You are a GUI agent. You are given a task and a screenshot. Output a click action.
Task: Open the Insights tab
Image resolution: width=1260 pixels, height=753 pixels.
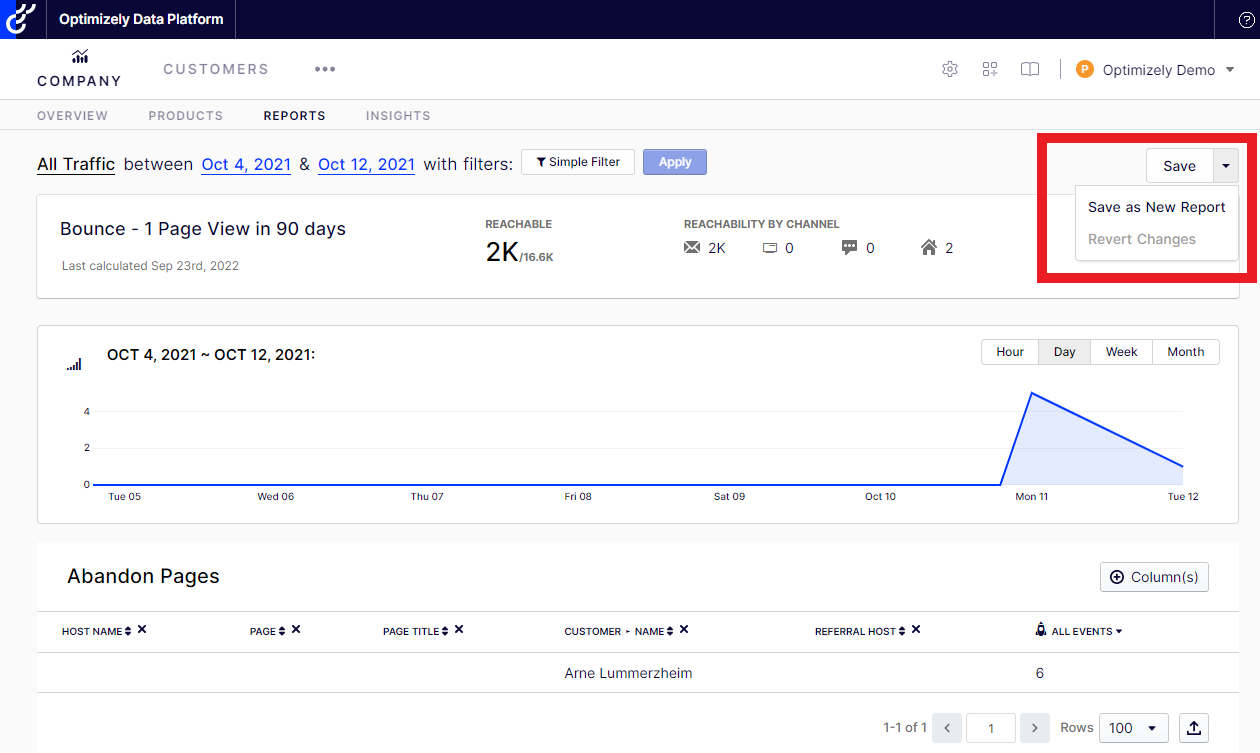click(x=398, y=116)
